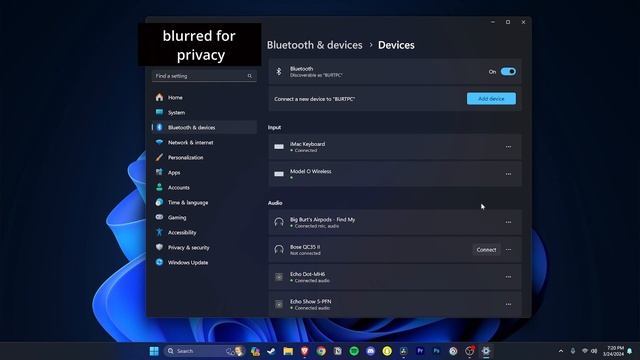Click the Find a setting search field
The image size is (640, 360).
[x=204, y=76]
